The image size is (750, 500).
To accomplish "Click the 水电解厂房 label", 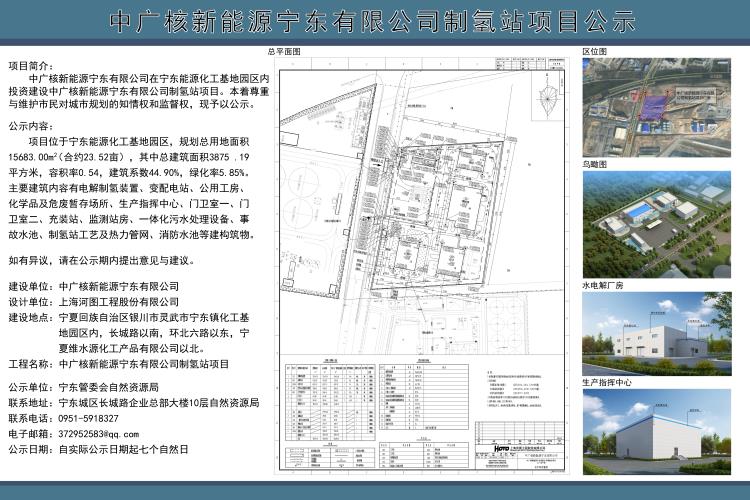I will (x=603, y=285).
